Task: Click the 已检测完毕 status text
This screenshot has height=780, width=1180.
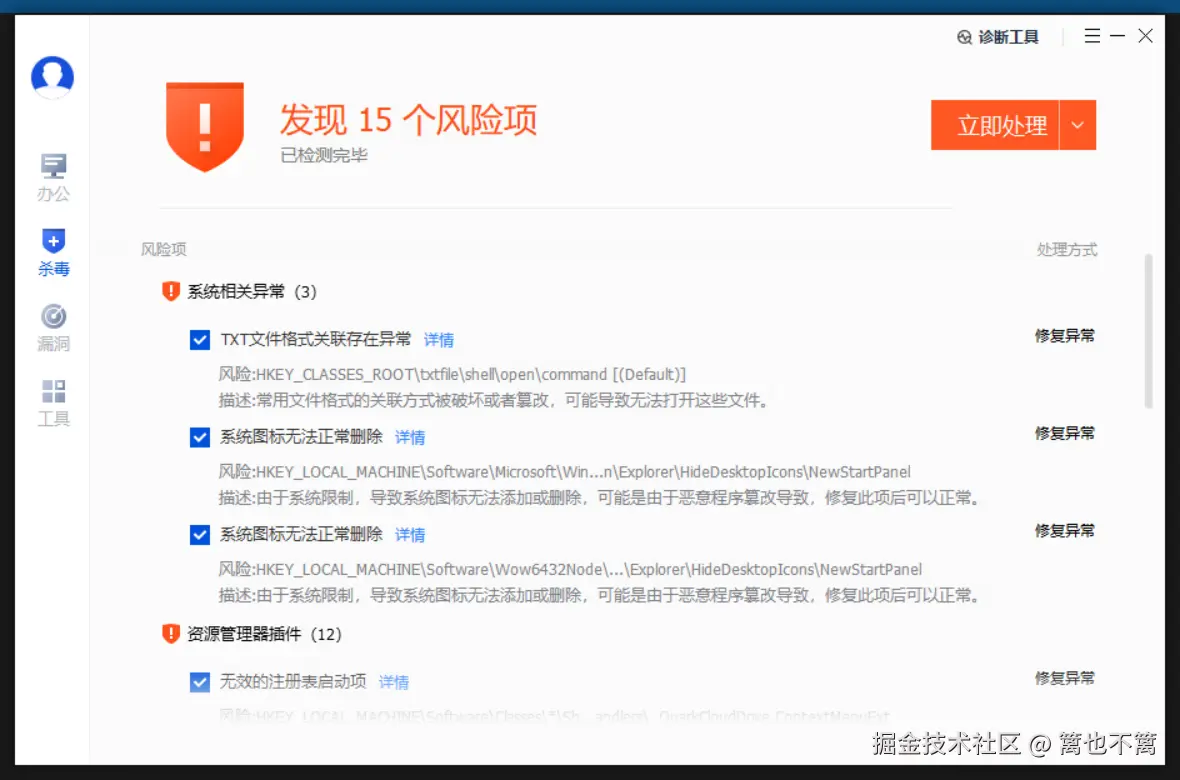Action: [324, 156]
